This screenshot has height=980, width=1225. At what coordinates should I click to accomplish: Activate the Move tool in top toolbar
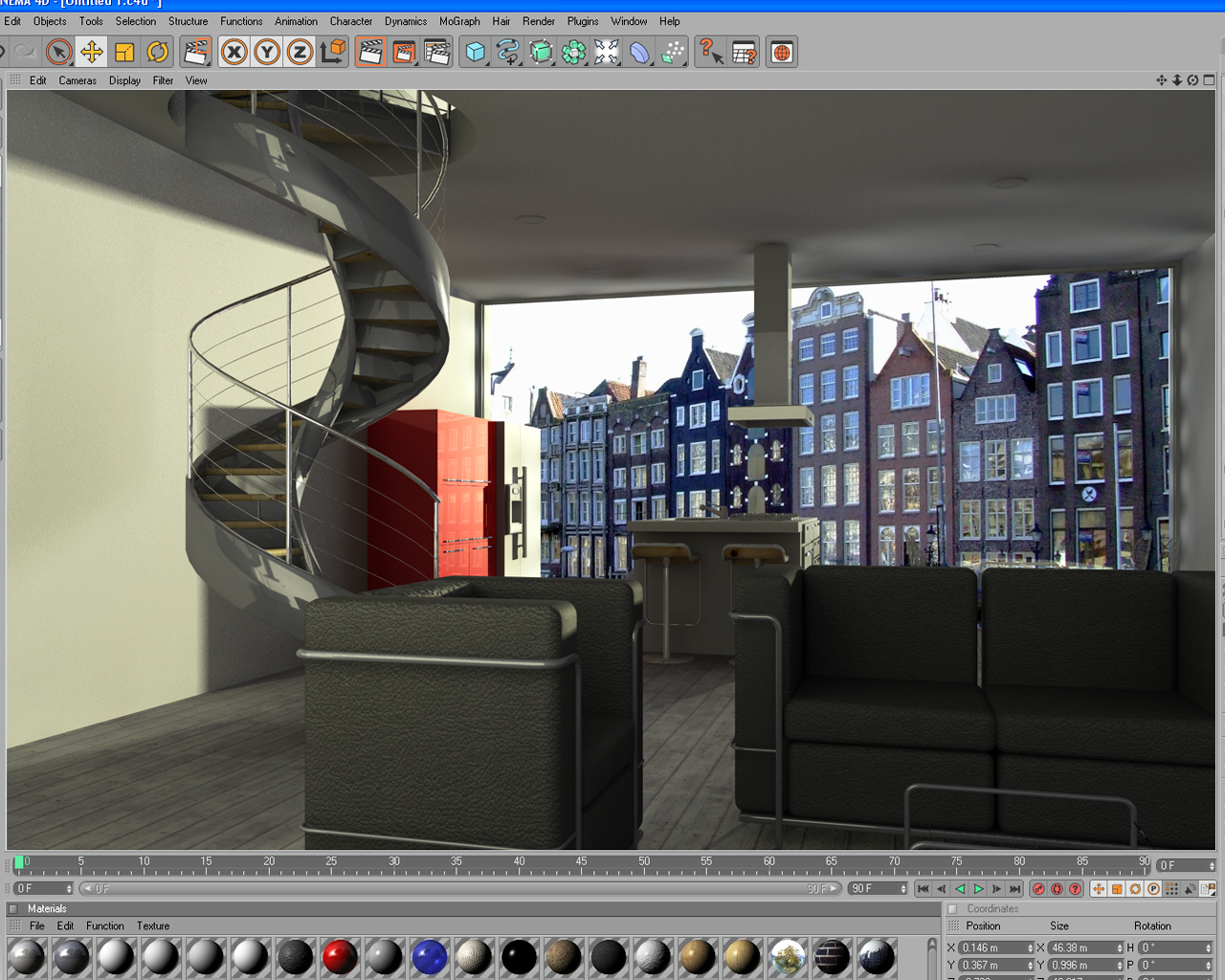point(92,52)
